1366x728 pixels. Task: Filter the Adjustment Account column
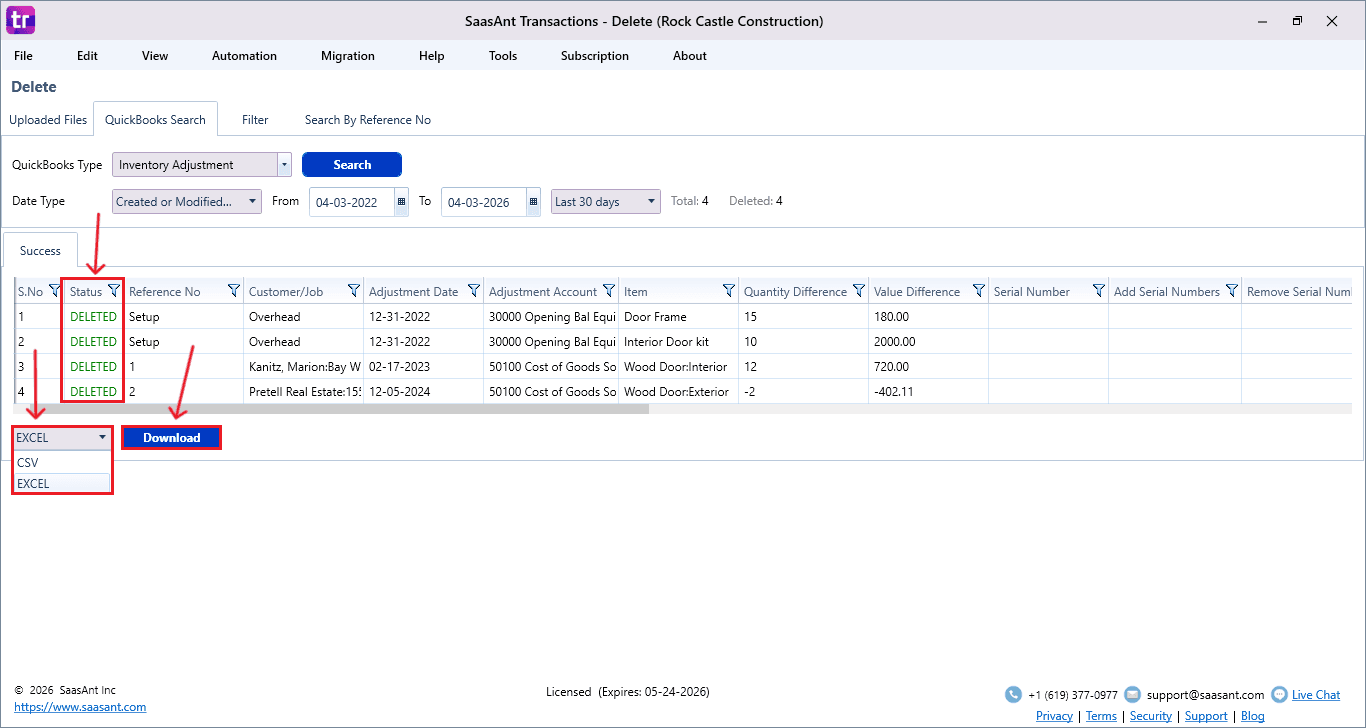pyautogui.click(x=609, y=291)
